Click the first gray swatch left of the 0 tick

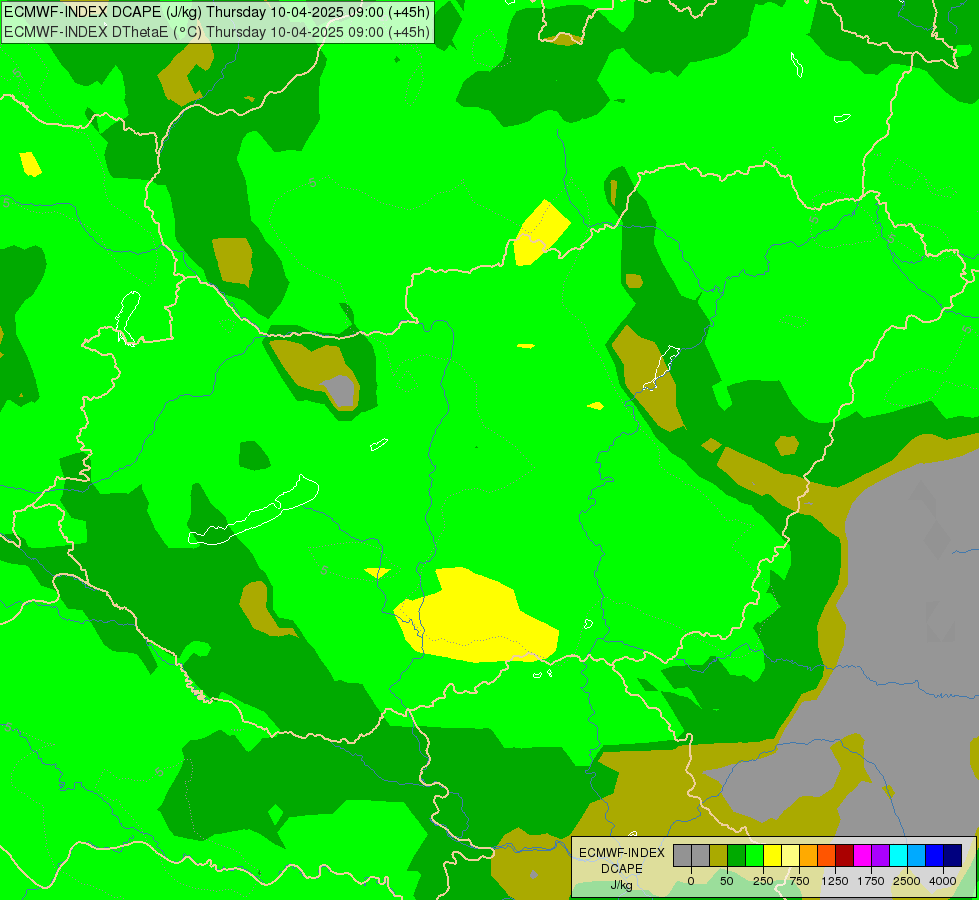[x=682, y=855]
